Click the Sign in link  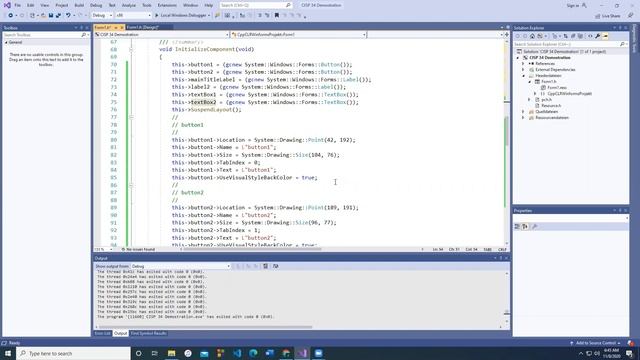click(x=573, y=5)
